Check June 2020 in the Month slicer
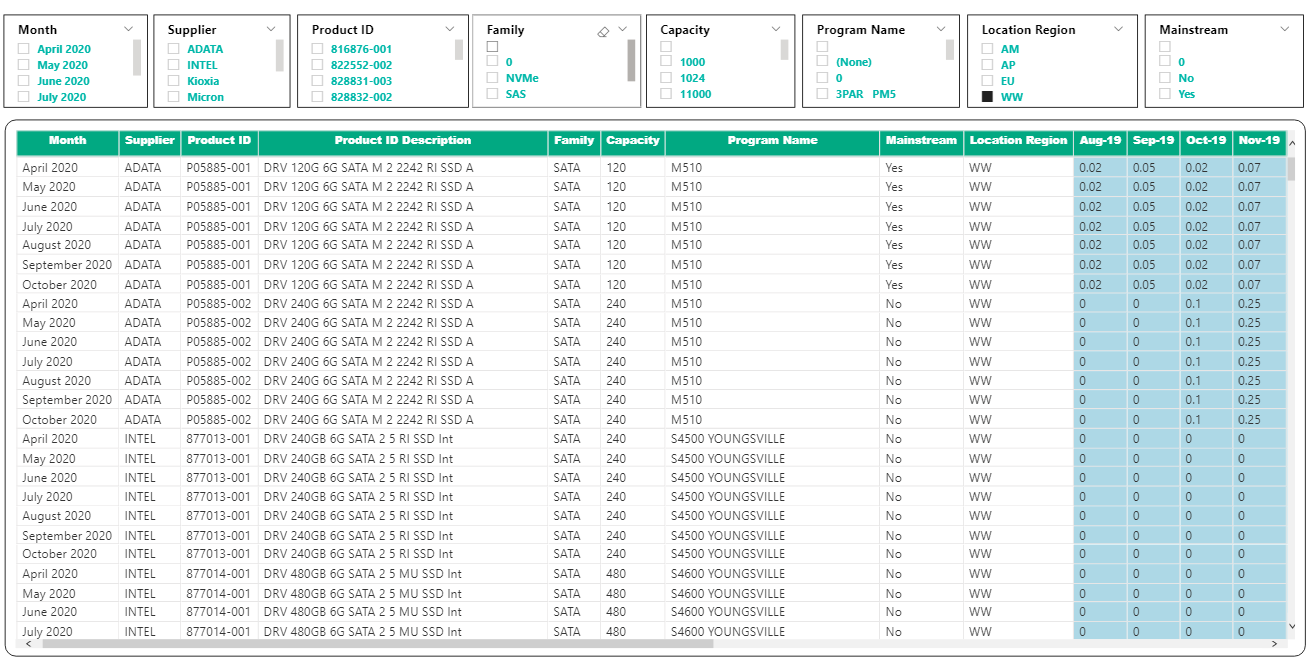1313x663 pixels. click(x=24, y=81)
